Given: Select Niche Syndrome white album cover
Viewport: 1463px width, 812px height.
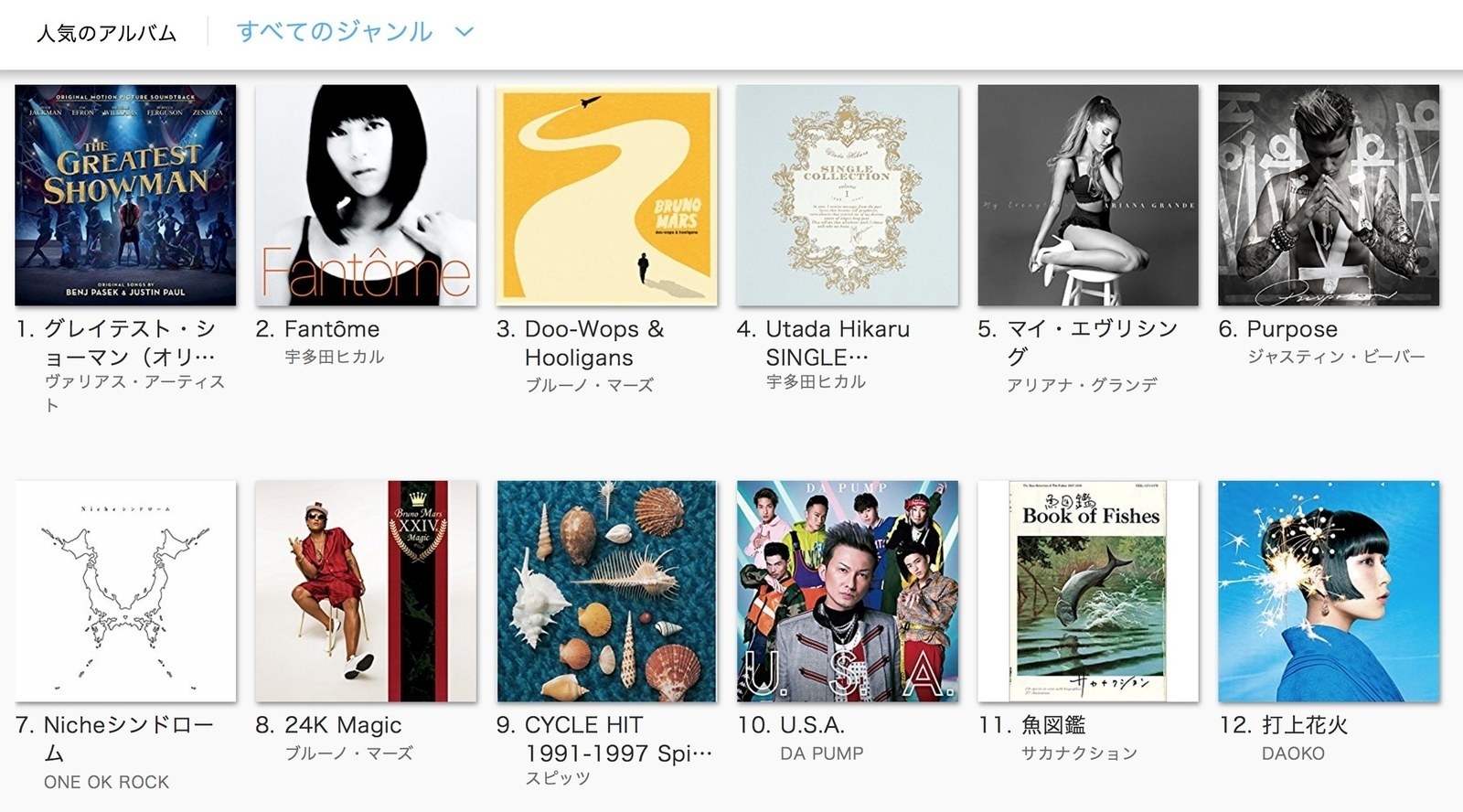Looking at the screenshot, I should (x=125, y=592).
